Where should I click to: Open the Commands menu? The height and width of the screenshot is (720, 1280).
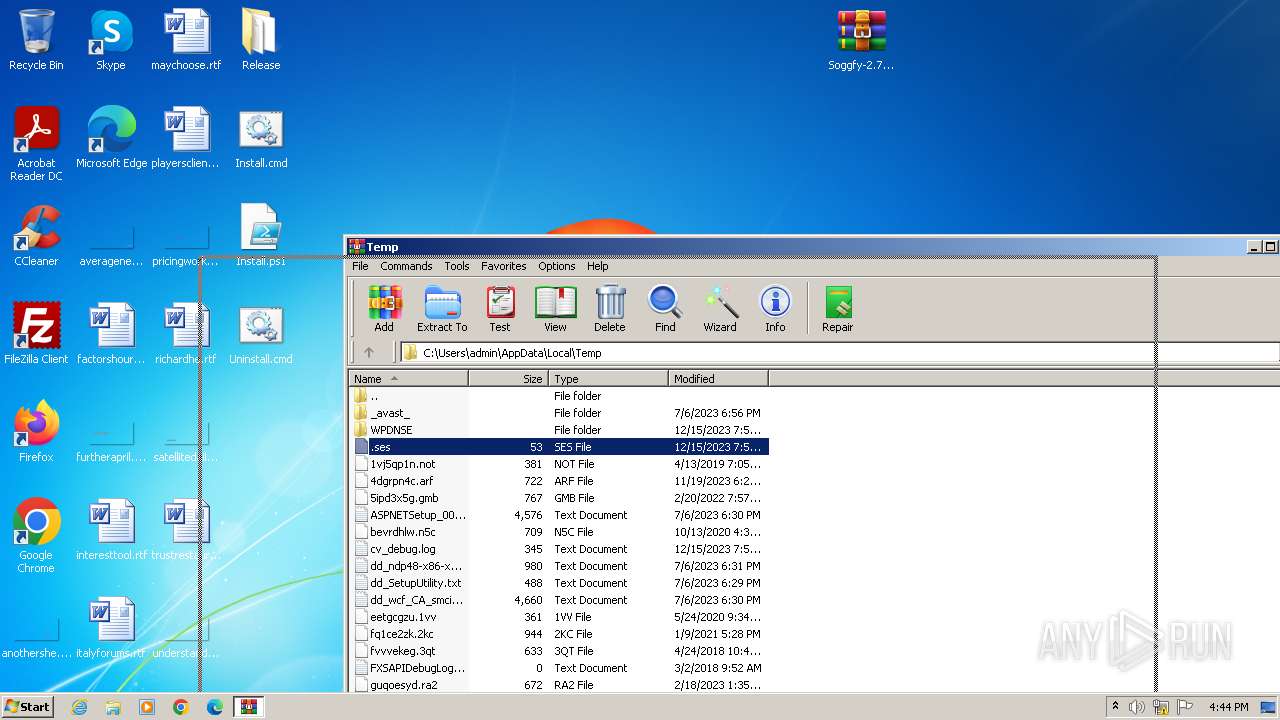point(406,266)
